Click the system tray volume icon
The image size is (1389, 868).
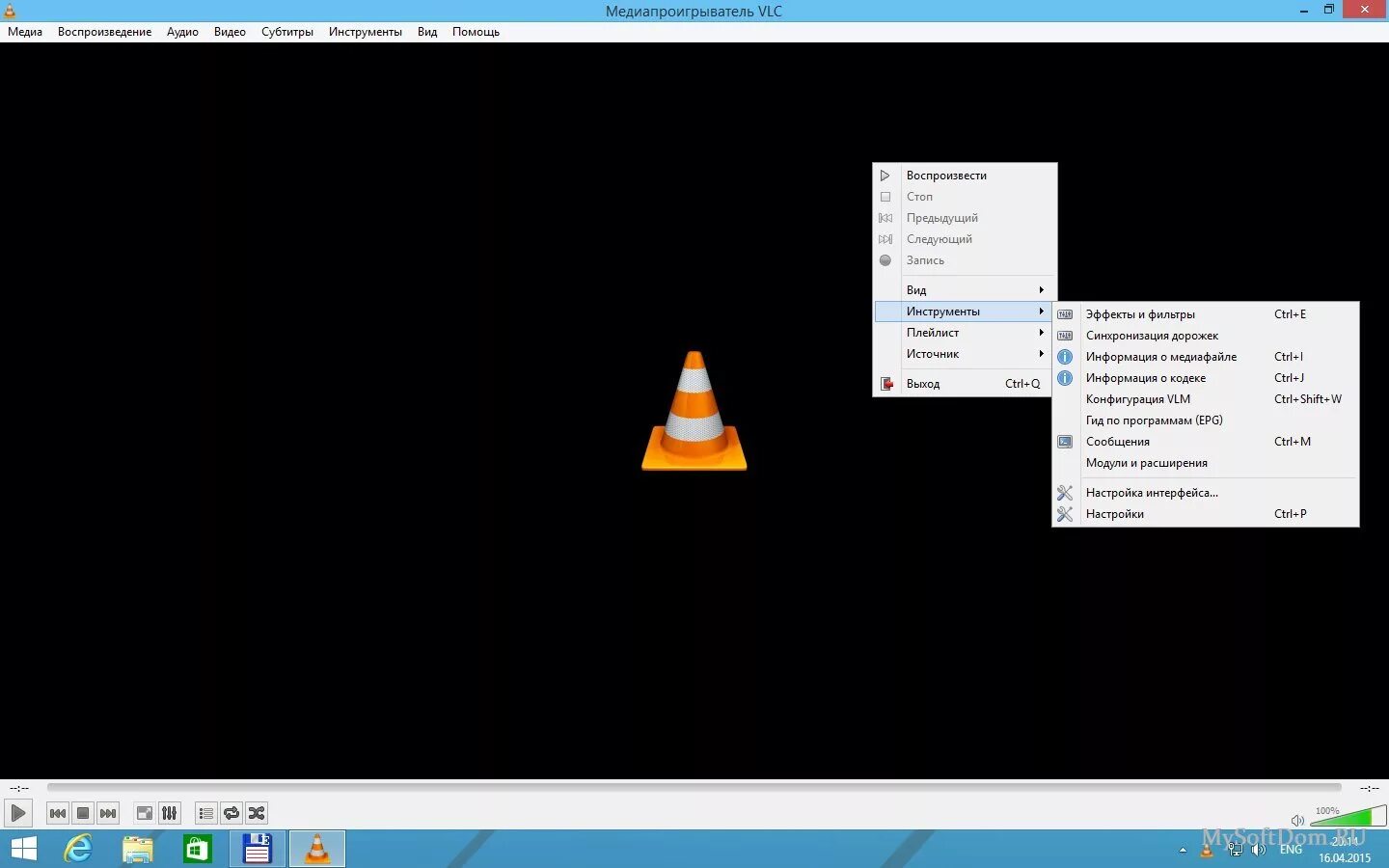click(1259, 850)
